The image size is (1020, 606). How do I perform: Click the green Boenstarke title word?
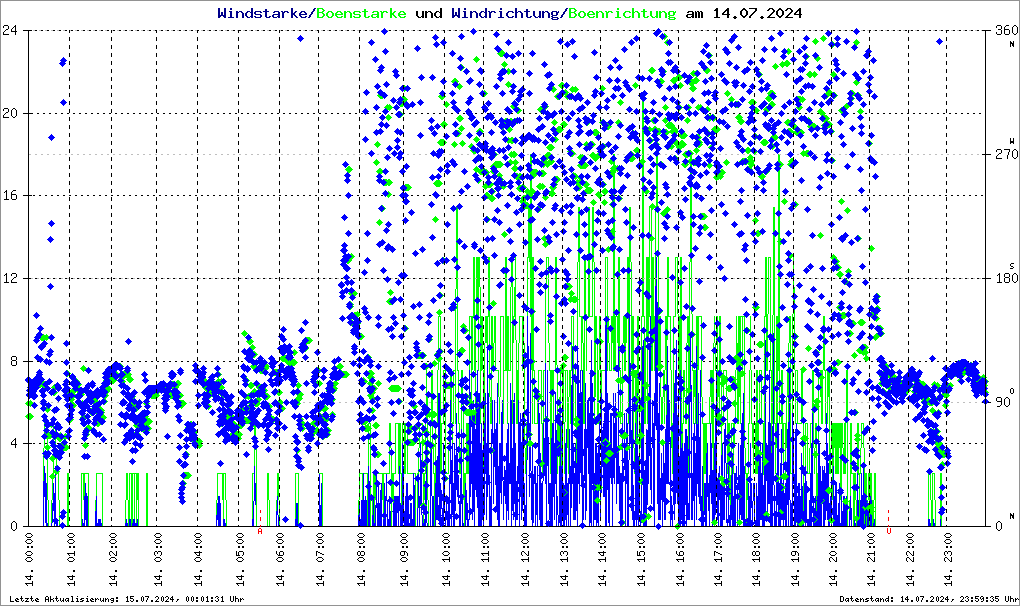point(361,13)
